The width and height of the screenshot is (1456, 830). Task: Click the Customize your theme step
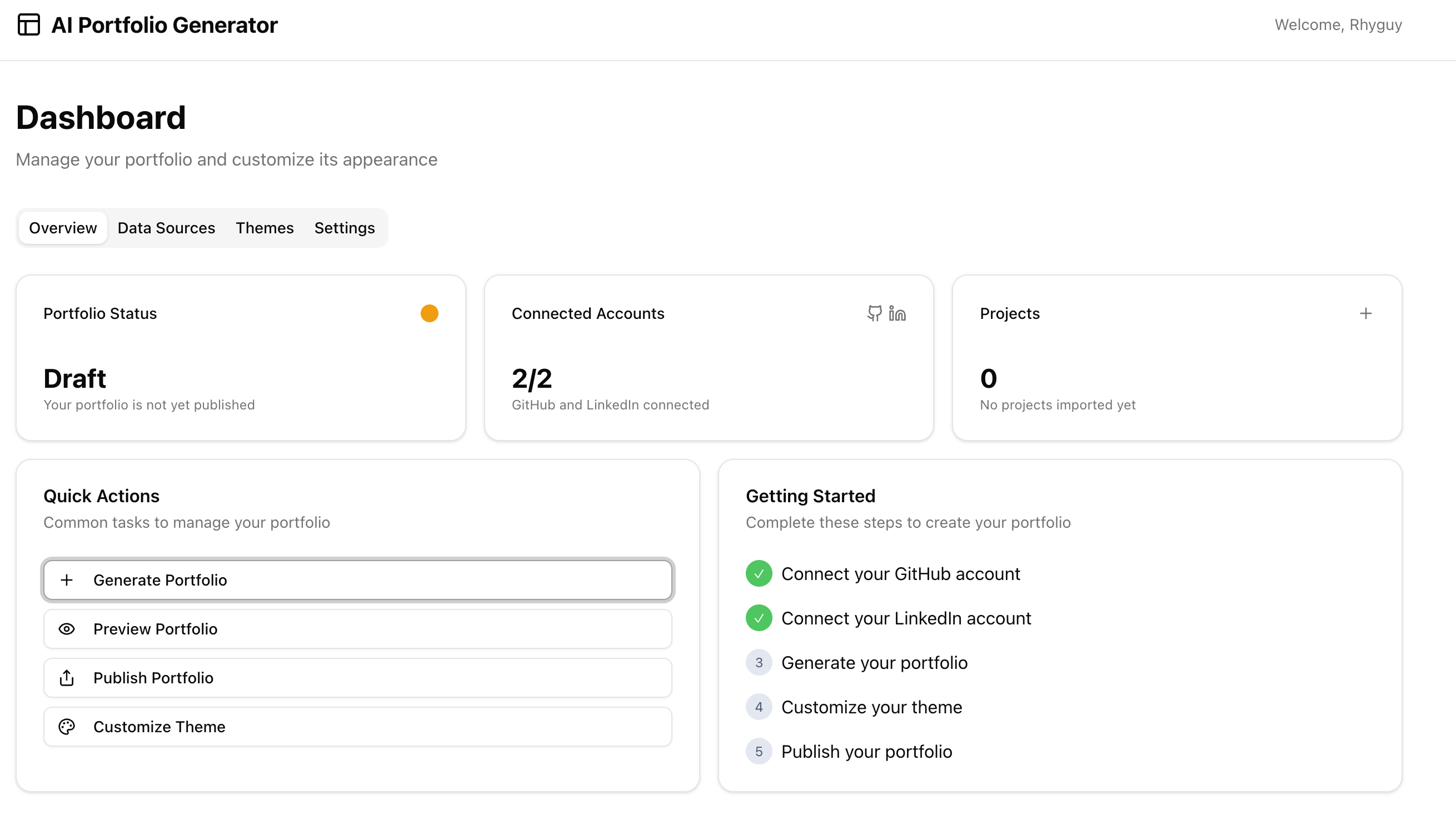pos(871,707)
